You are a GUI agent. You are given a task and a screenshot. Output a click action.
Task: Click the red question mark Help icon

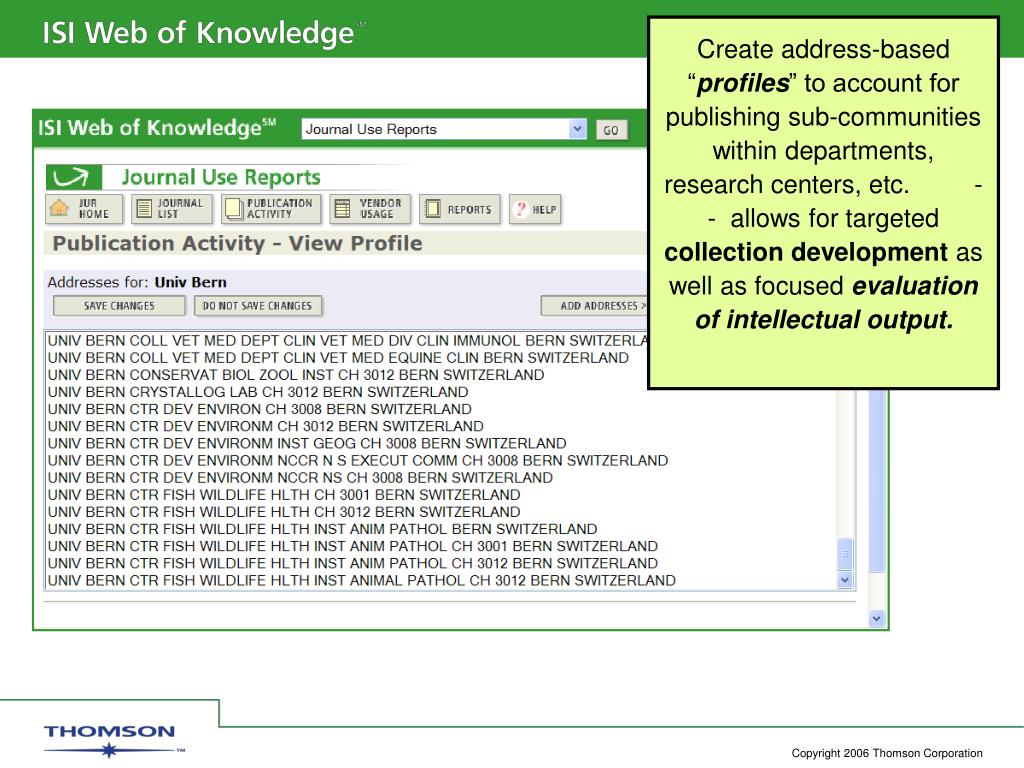point(521,209)
